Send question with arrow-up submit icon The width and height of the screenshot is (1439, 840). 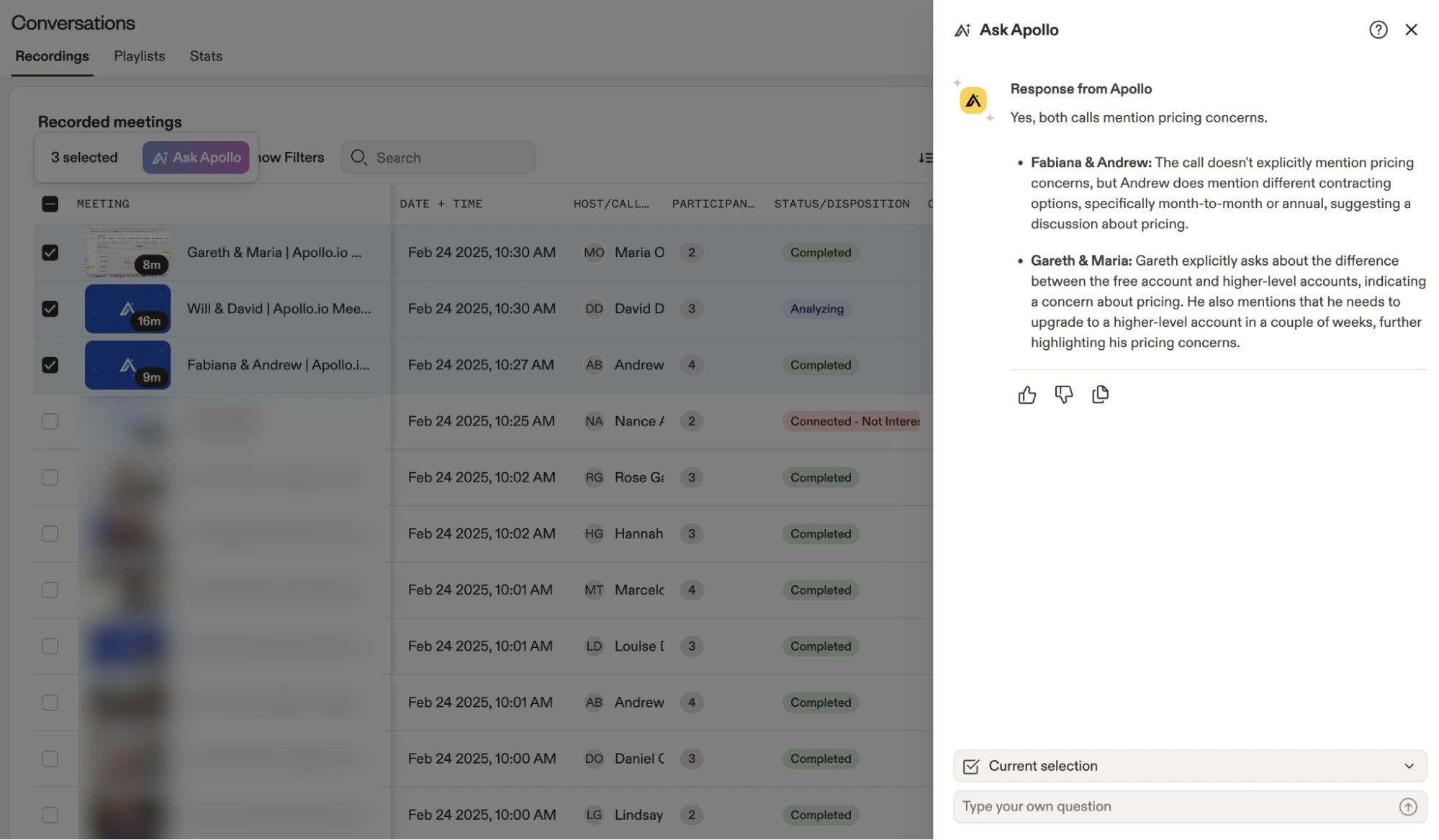pos(1408,807)
